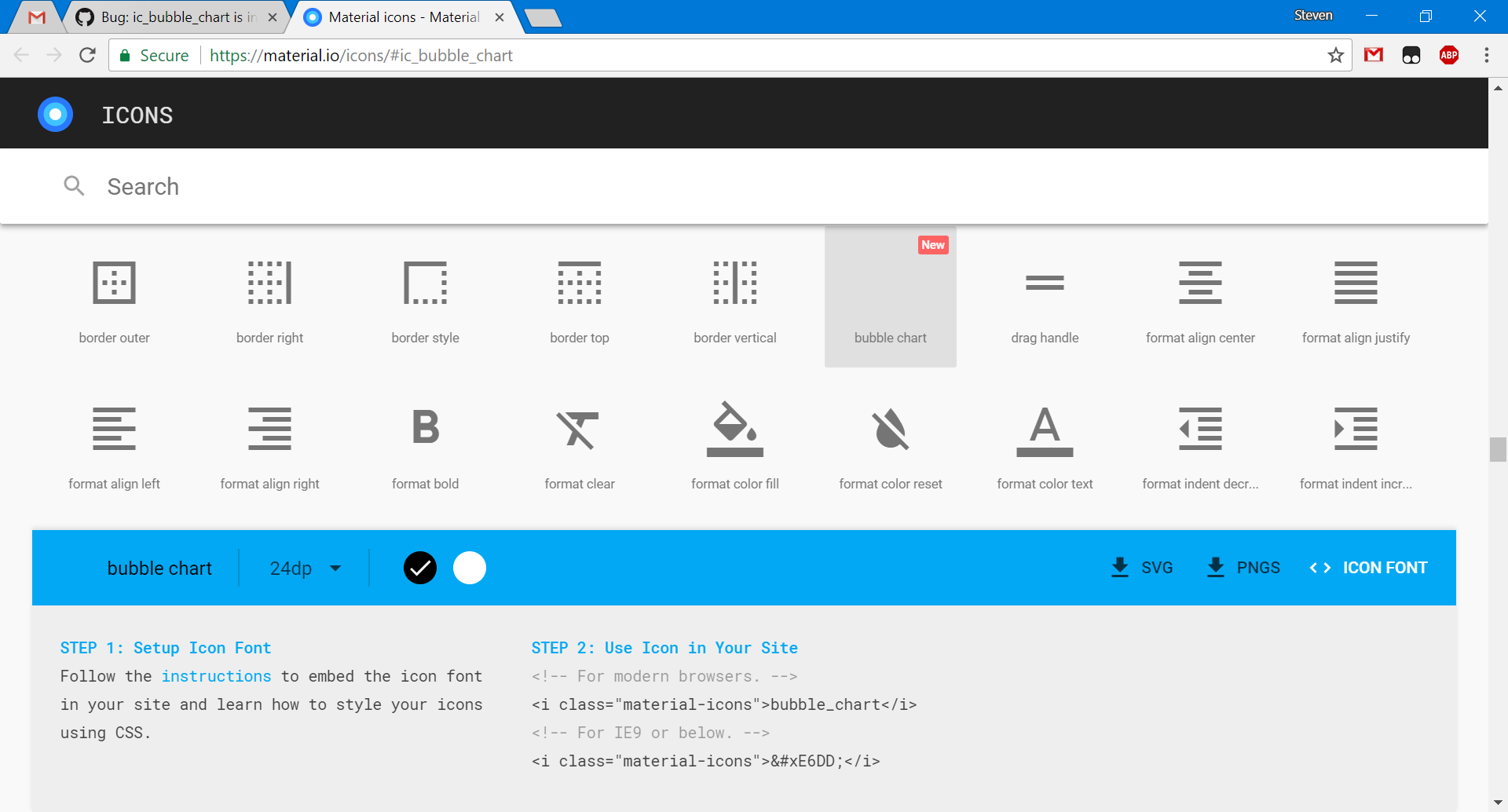This screenshot has height=812, width=1508.
Task: Download the bubble chart SVG
Action: point(1142,568)
